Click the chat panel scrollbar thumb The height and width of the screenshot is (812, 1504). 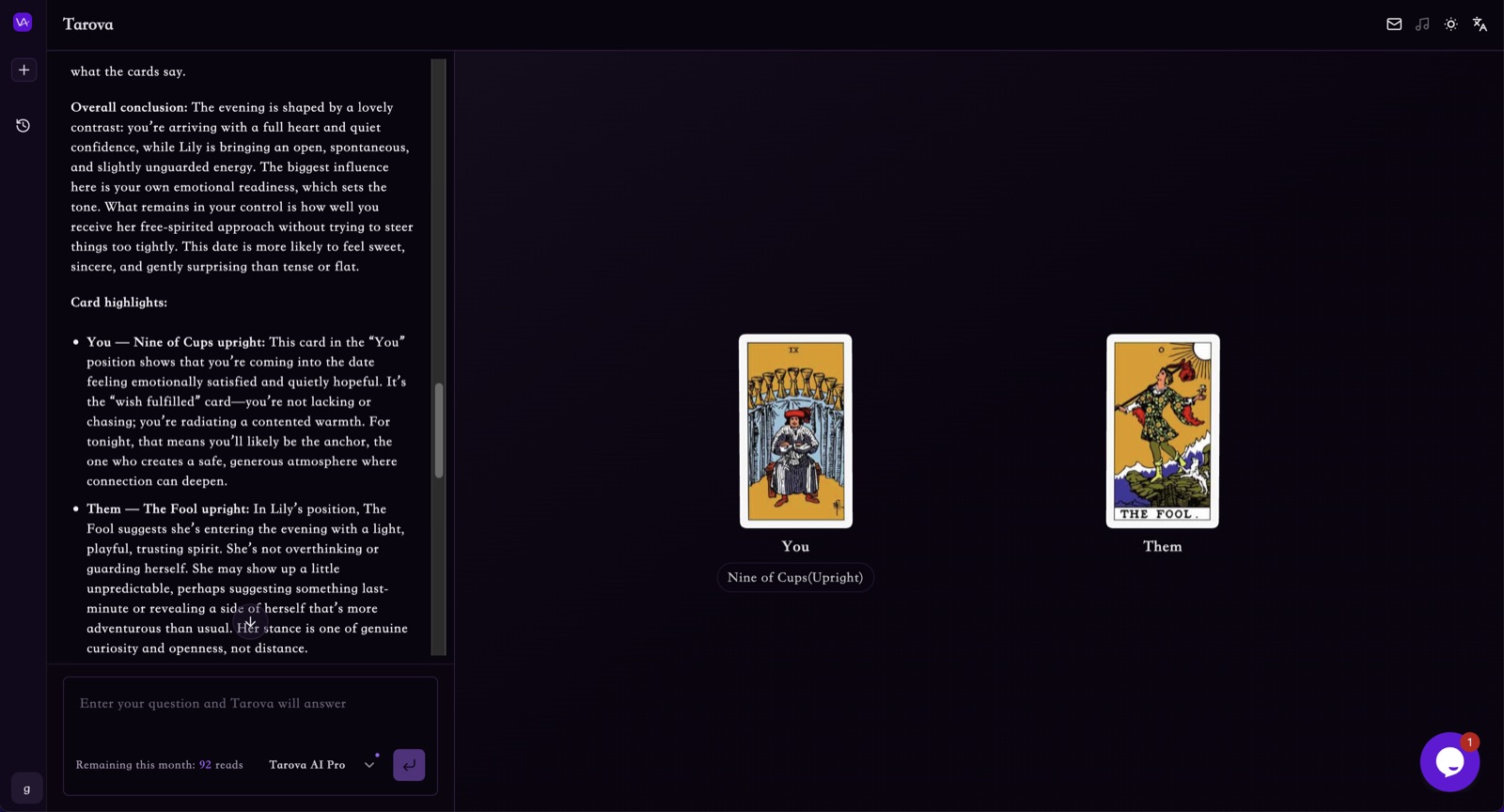[x=438, y=430]
